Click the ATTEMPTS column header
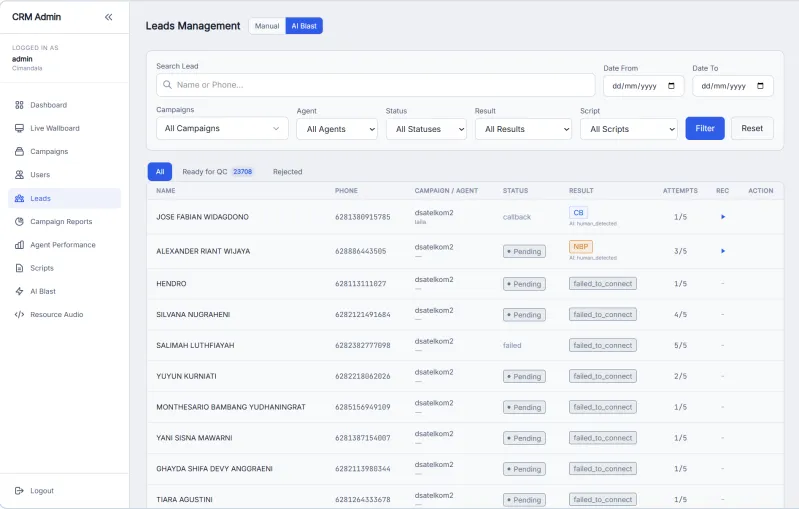The image size is (799, 509). tap(680, 191)
